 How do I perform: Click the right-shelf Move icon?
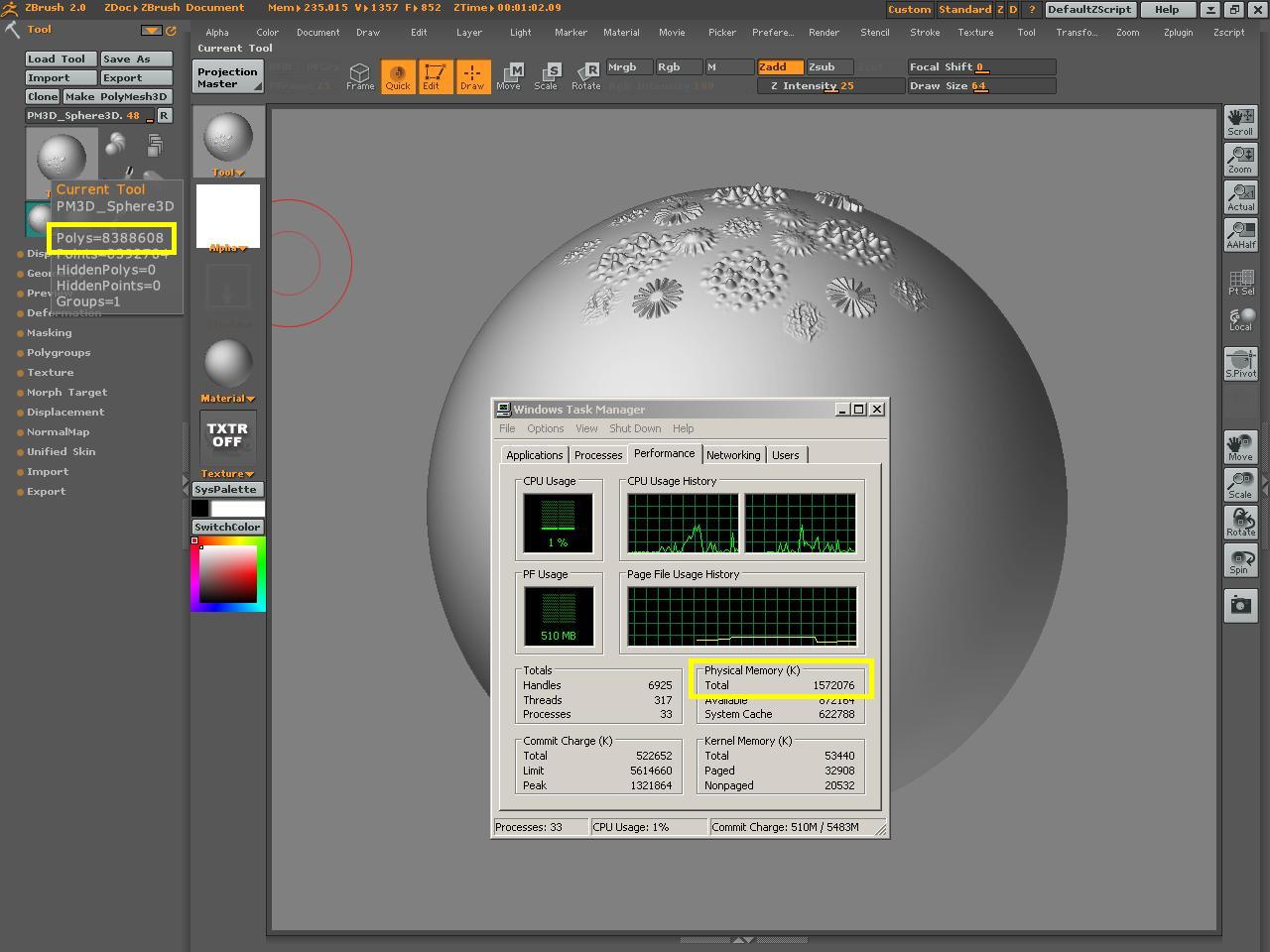[1240, 447]
